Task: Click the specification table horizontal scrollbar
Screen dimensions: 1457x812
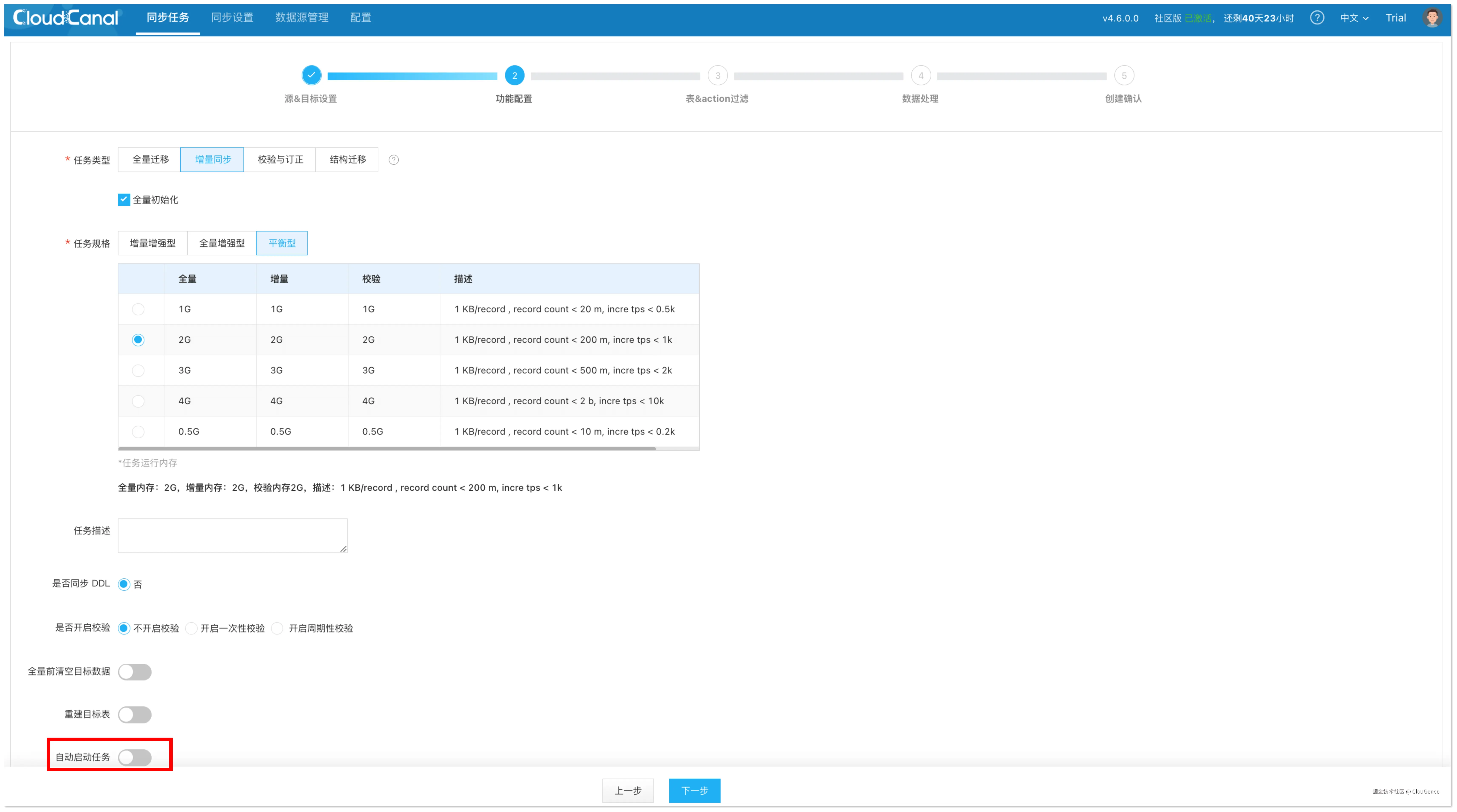Action: 387,449
